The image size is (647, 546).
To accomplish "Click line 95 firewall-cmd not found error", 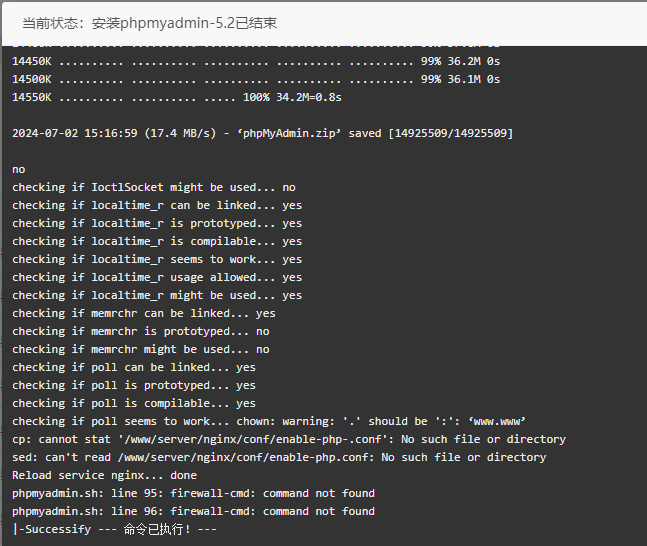I will (x=194, y=493).
